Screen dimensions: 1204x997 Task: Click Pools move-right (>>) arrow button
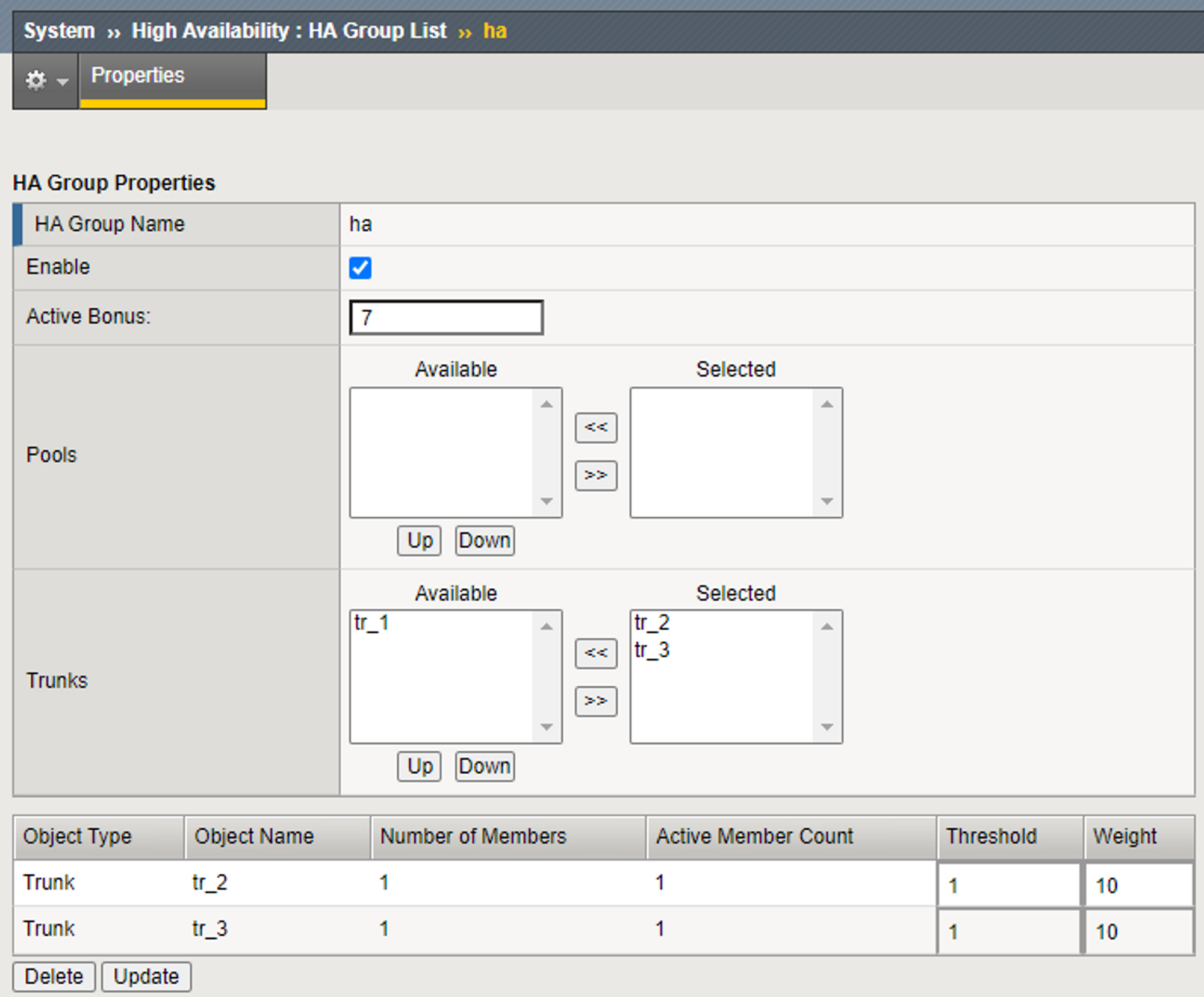595,476
